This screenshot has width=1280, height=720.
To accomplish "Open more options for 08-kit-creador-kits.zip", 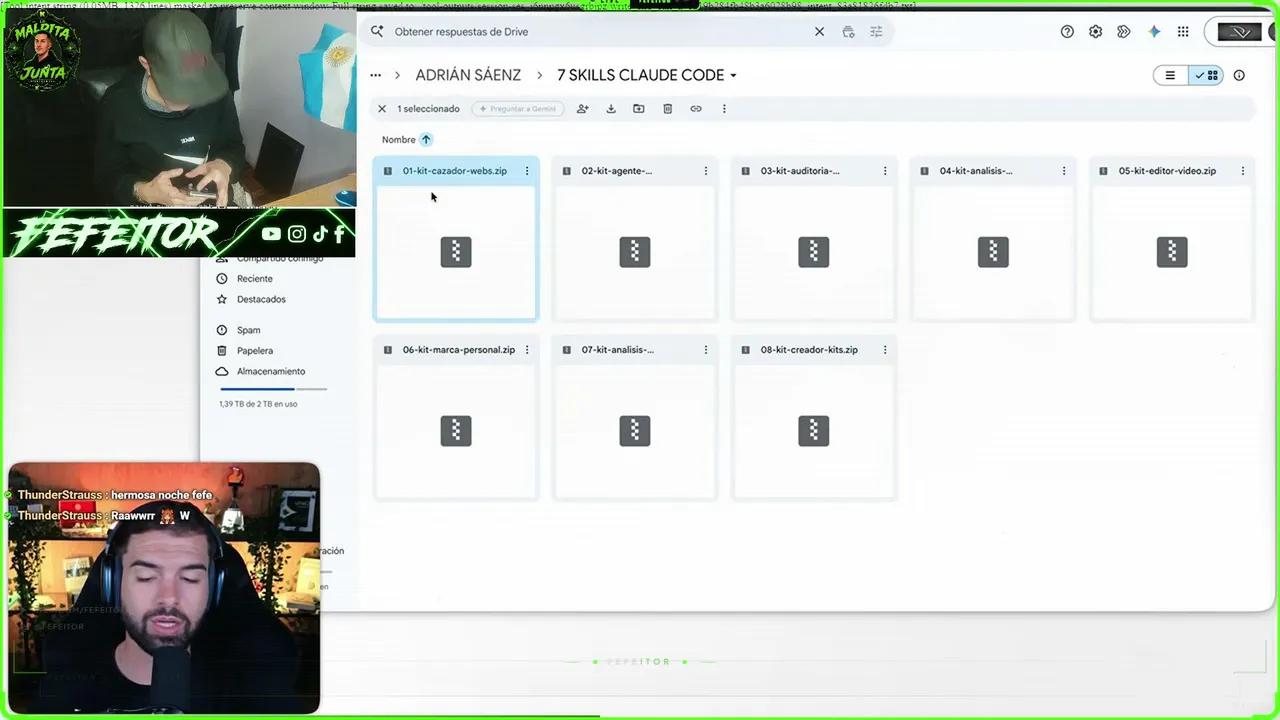I will (885, 350).
